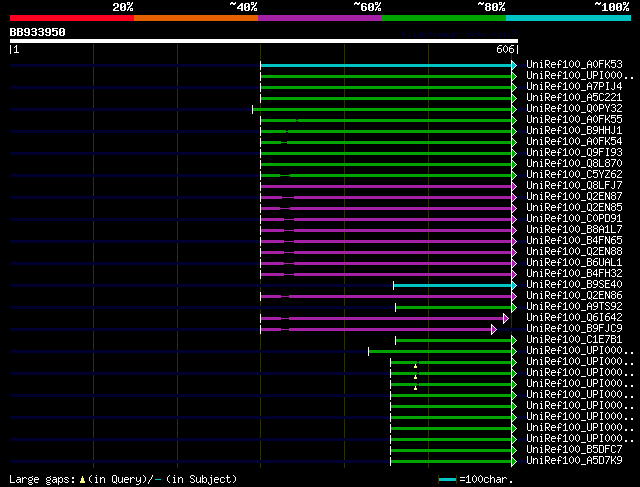Select the UniRef100_B9SE40 label
Viewport: 640px width, 487px height.
(x=574, y=285)
